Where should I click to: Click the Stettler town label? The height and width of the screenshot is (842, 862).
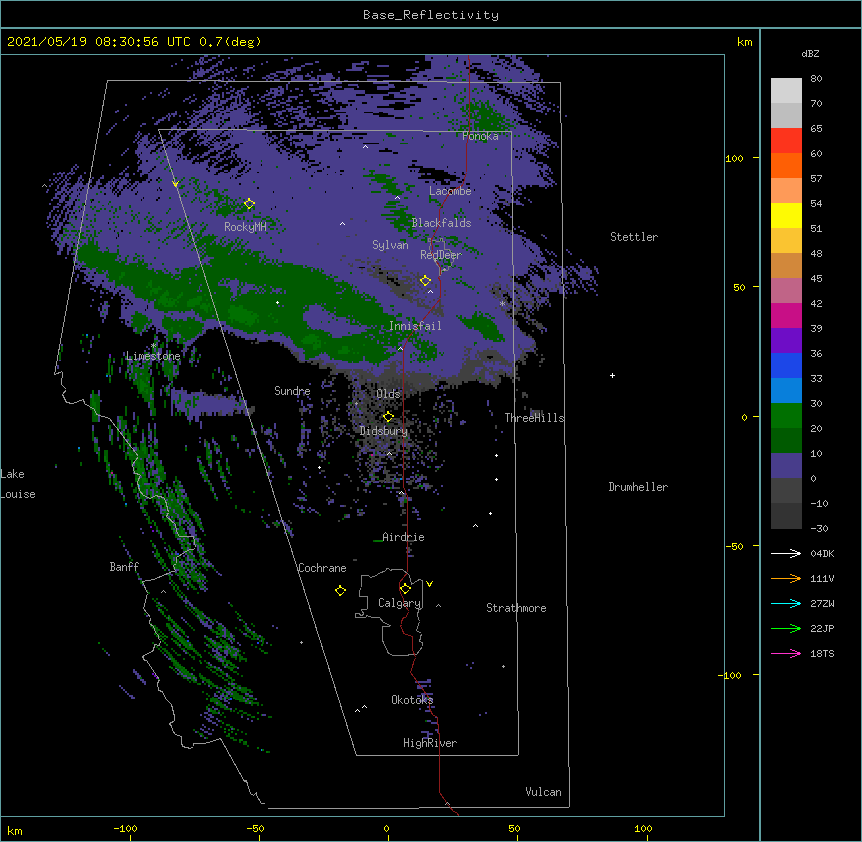tap(634, 237)
